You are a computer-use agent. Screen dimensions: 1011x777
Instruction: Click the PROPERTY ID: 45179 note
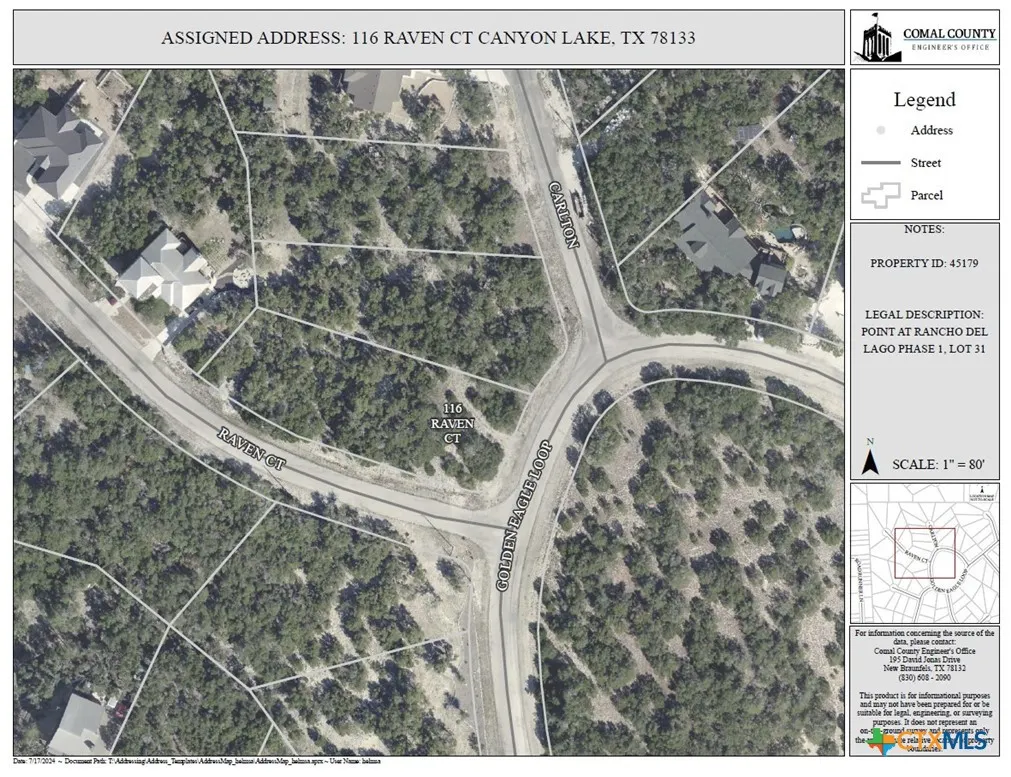(924, 263)
